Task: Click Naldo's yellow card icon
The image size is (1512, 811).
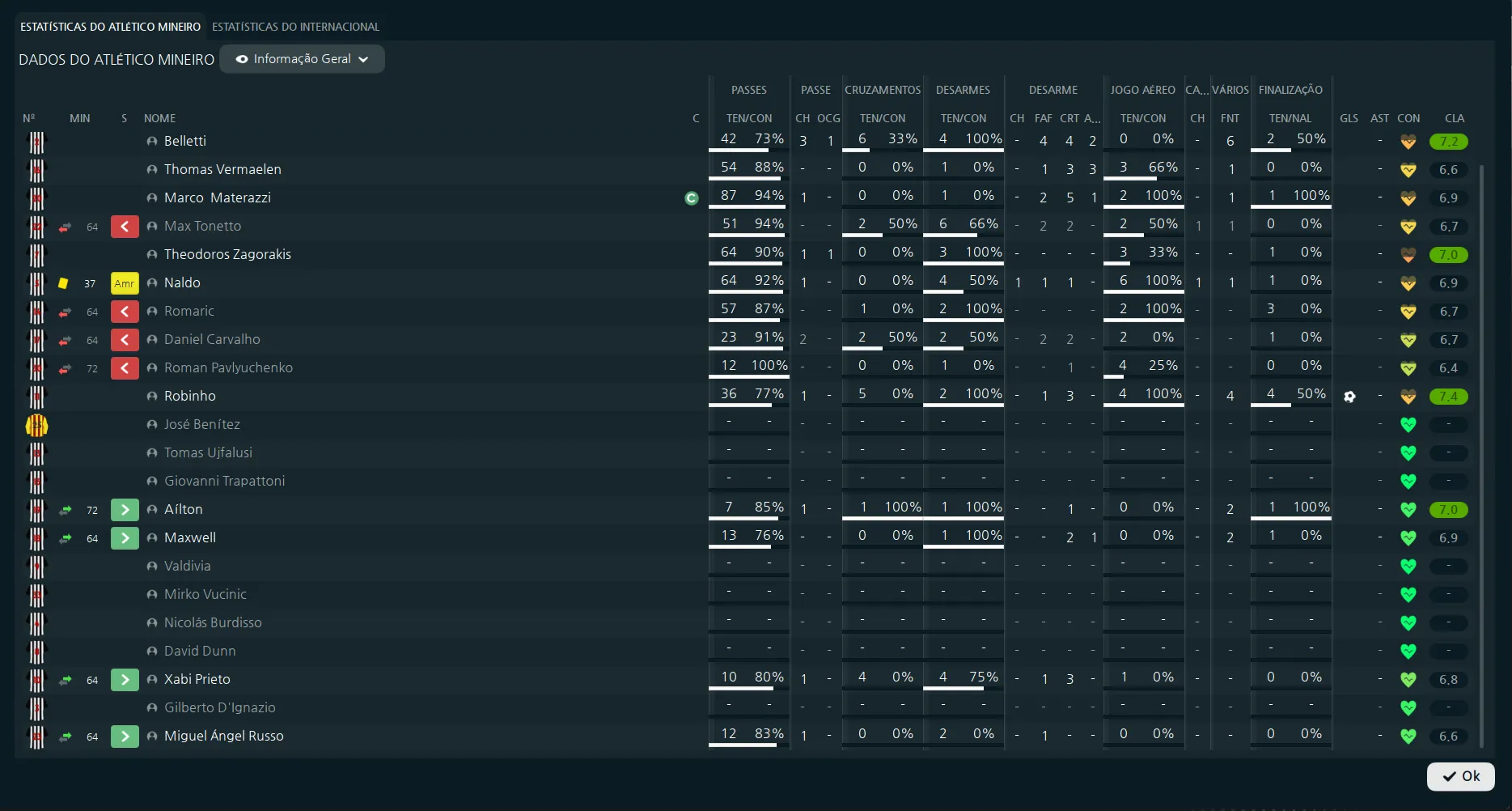Action: point(63,283)
